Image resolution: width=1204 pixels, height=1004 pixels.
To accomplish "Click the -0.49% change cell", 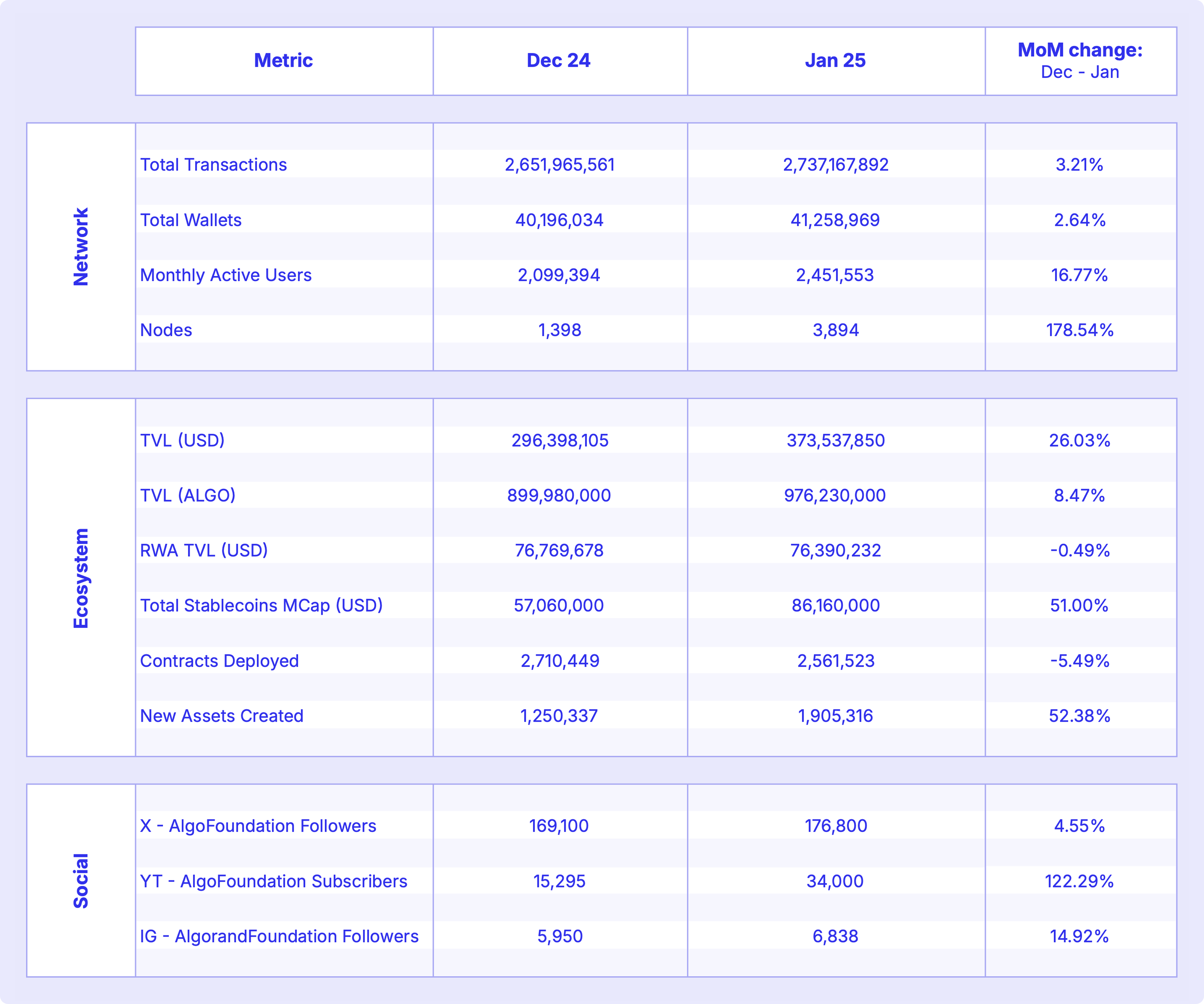I will tap(1080, 550).
